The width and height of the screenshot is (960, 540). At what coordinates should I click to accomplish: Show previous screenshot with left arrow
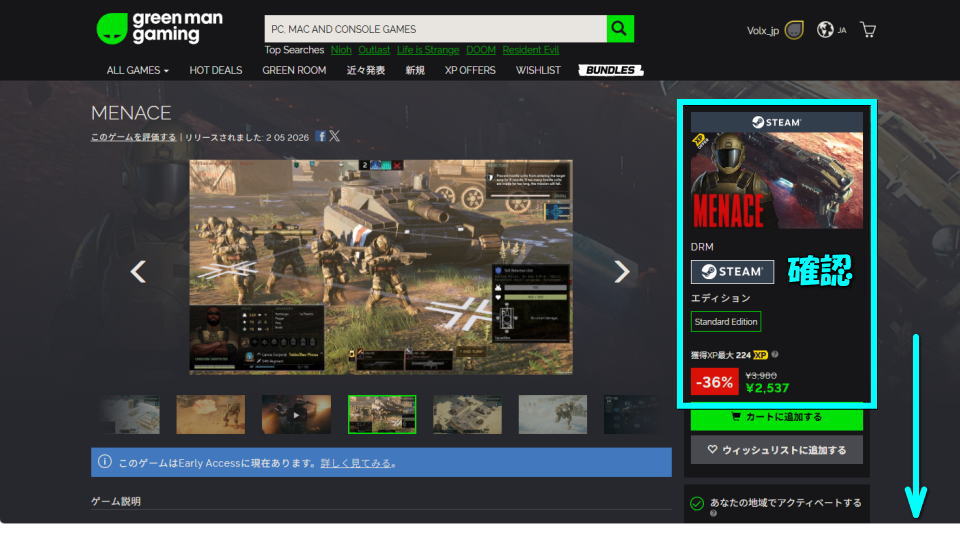(x=139, y=271)
